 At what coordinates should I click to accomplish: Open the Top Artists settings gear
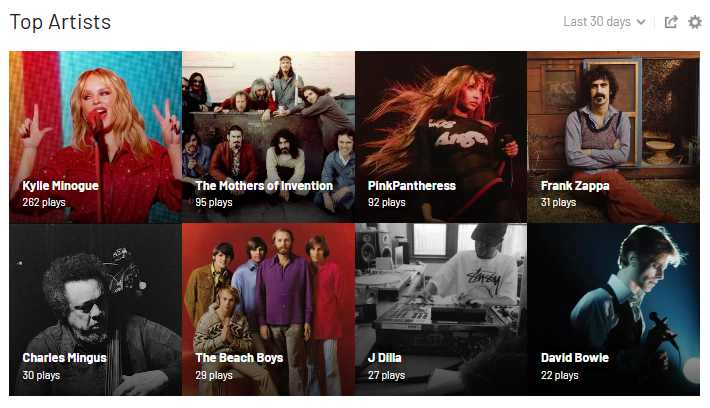pyautogui.click(x=695, y=22)
